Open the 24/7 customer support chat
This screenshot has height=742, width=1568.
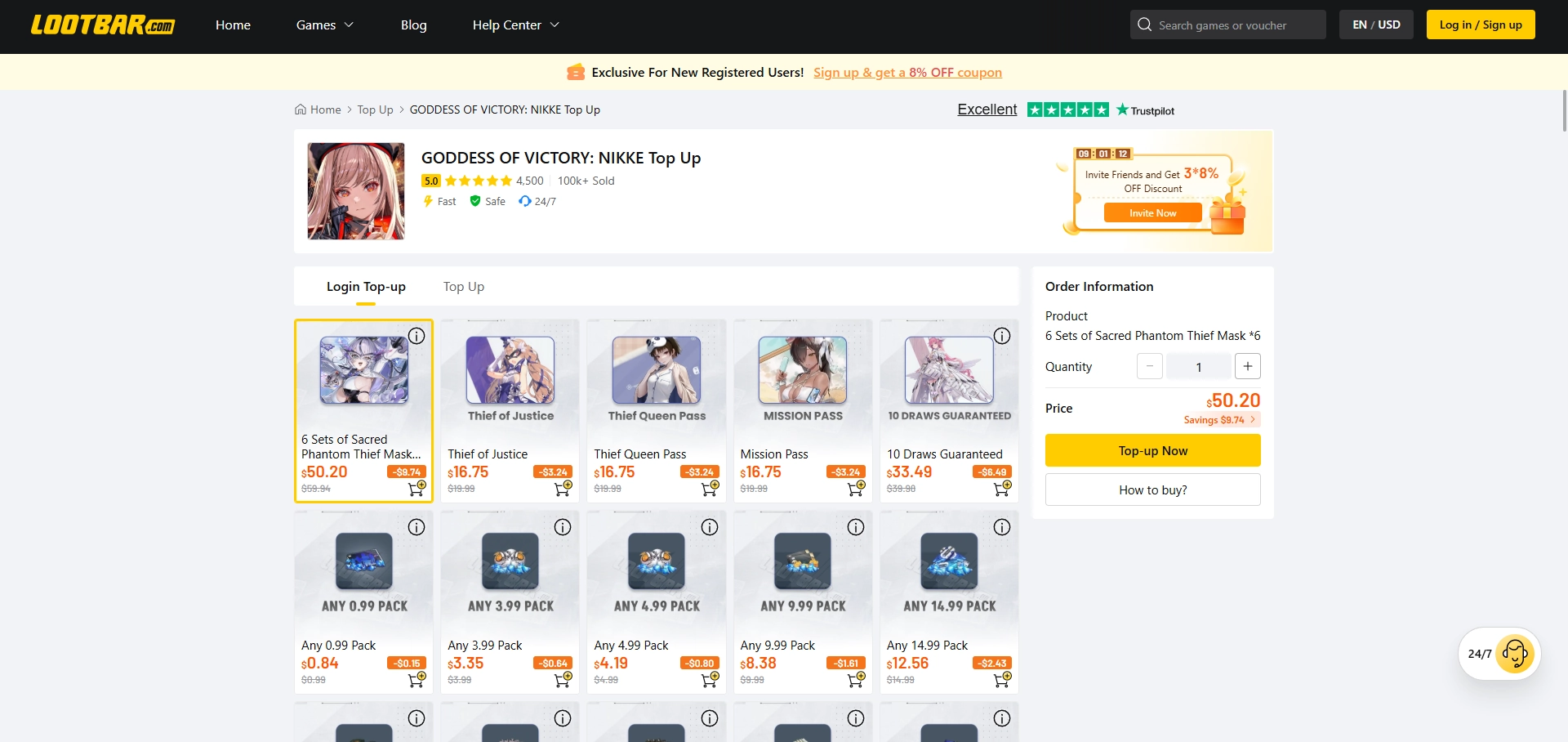(x=1499, y=654)
